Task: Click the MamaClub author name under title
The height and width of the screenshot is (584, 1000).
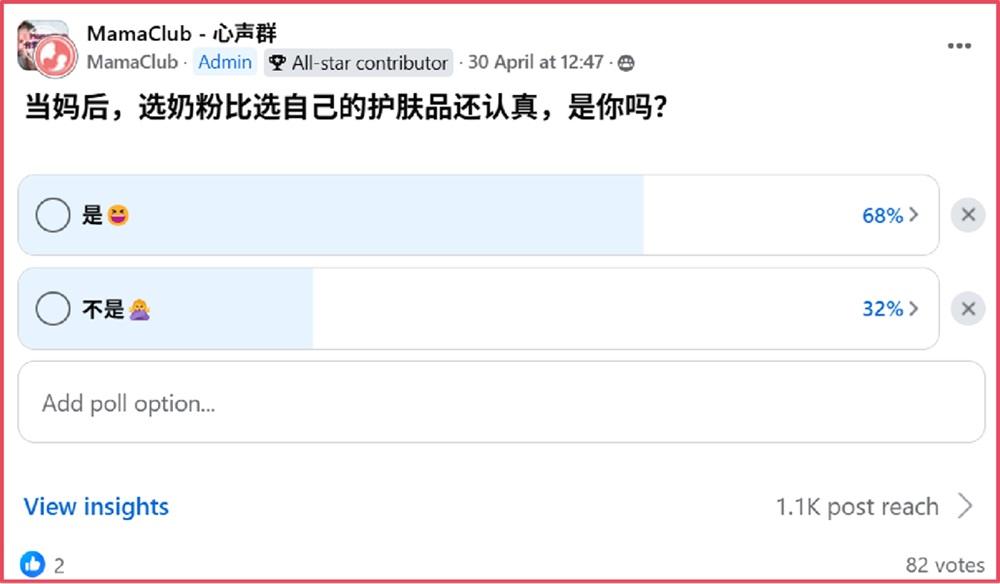Action: [132, 62]
